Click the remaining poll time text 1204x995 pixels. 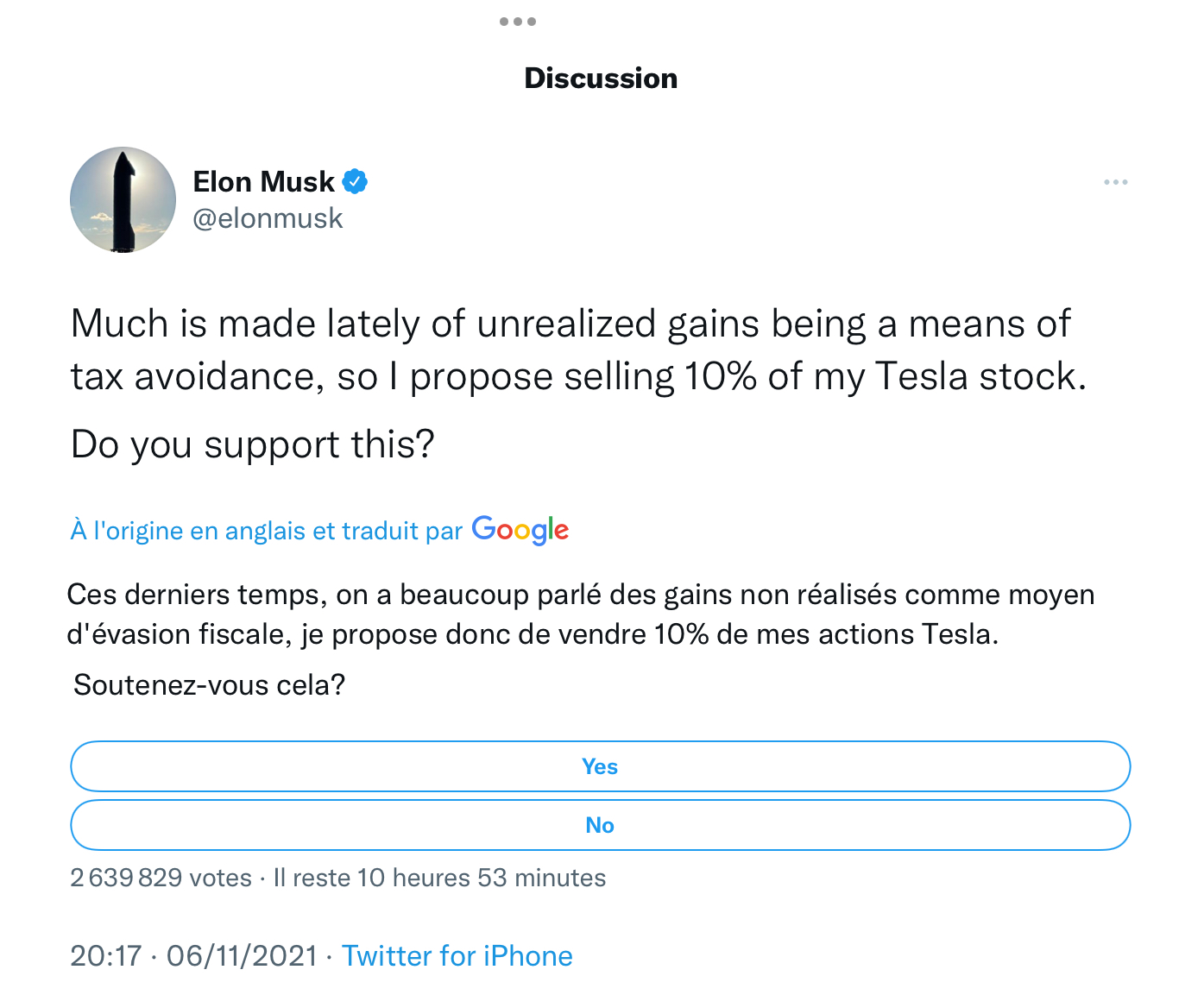tap(439, 878)
